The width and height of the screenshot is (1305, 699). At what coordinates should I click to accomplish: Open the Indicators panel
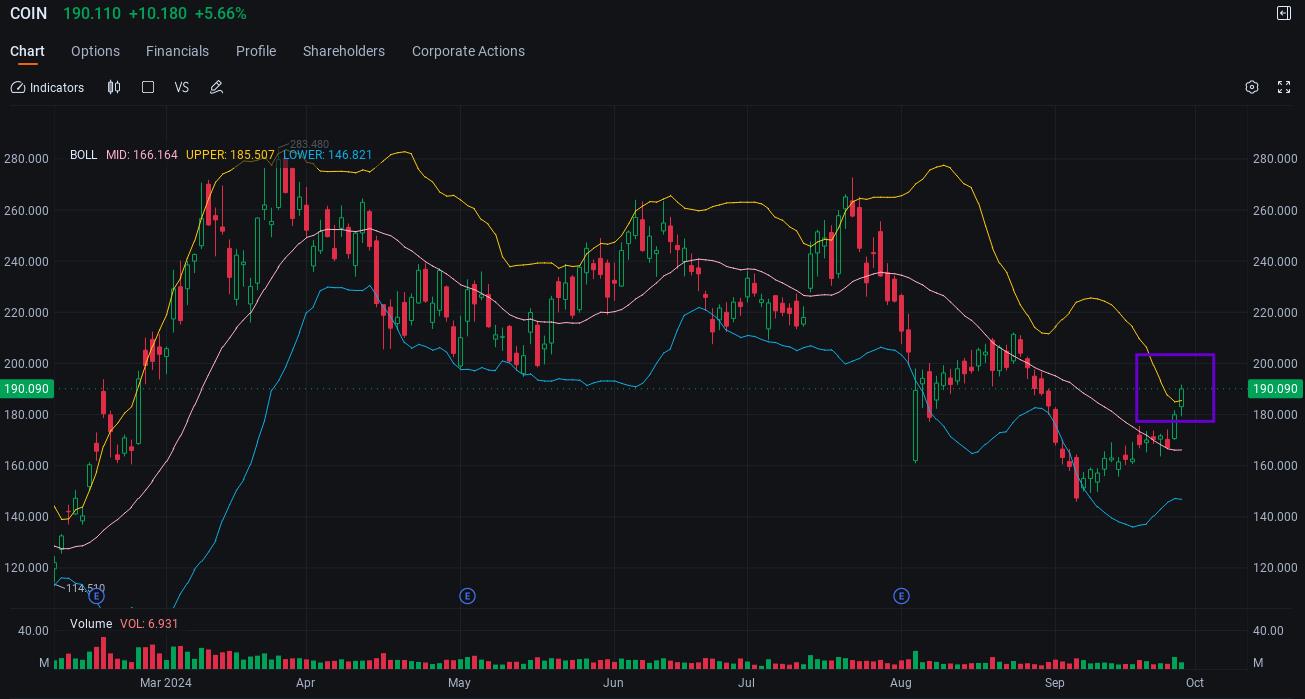pos(47,88)
